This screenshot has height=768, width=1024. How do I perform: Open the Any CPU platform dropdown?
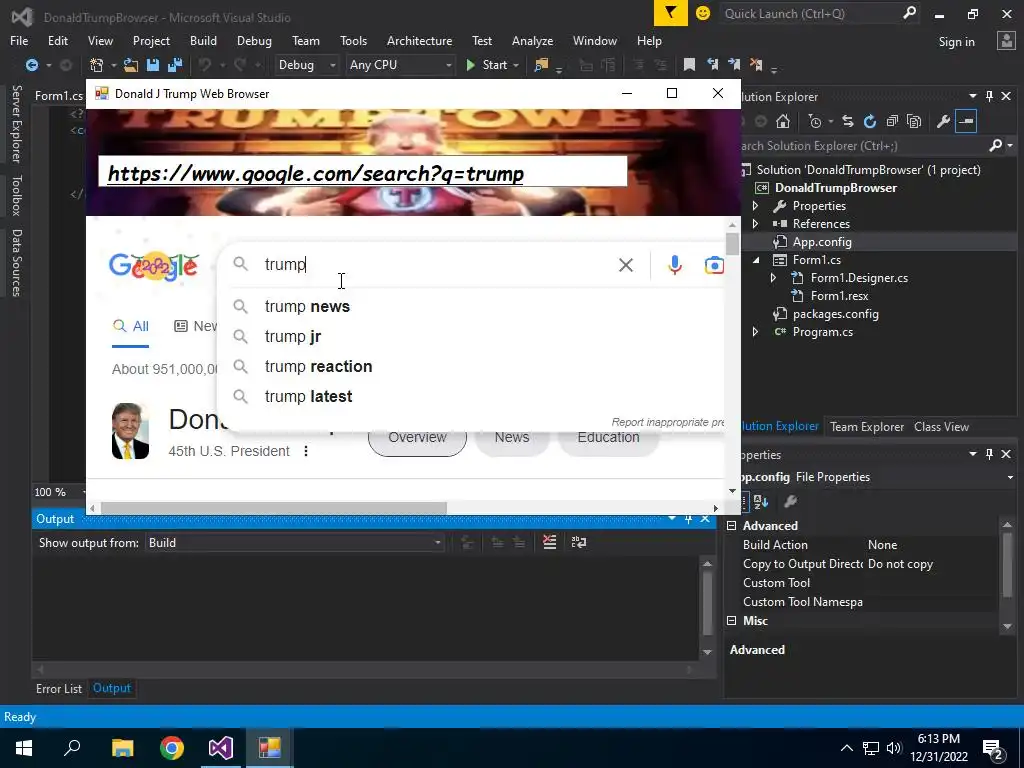pyautogui.click(x=400, y=65)
